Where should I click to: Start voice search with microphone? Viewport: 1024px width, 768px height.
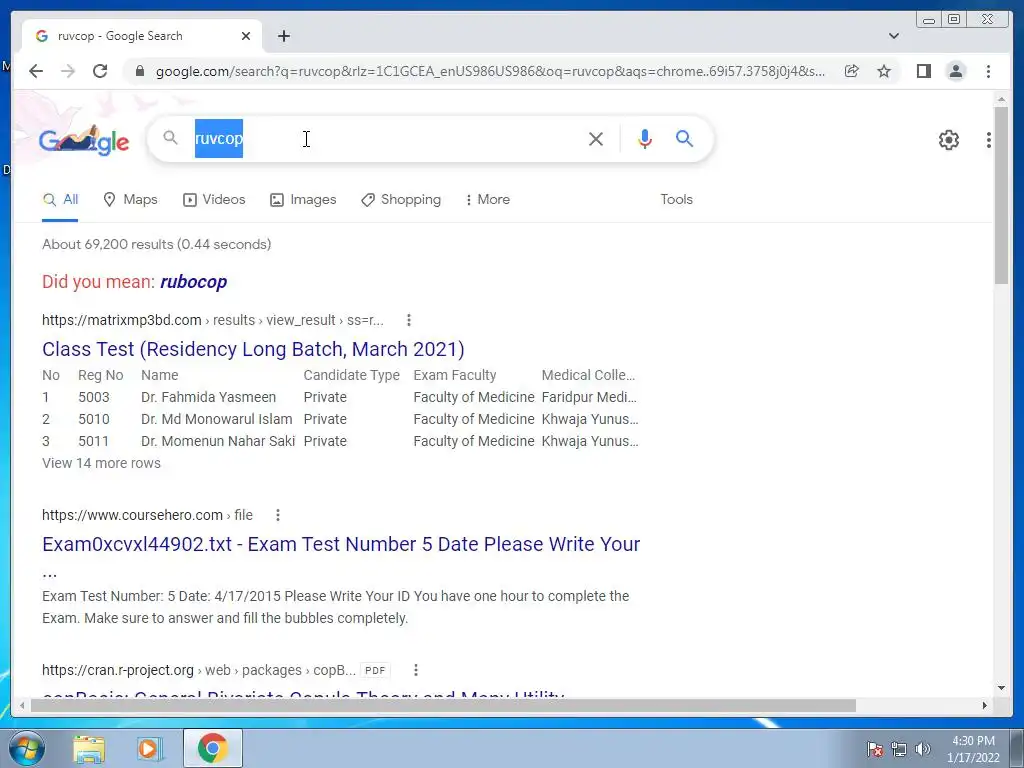645,138
